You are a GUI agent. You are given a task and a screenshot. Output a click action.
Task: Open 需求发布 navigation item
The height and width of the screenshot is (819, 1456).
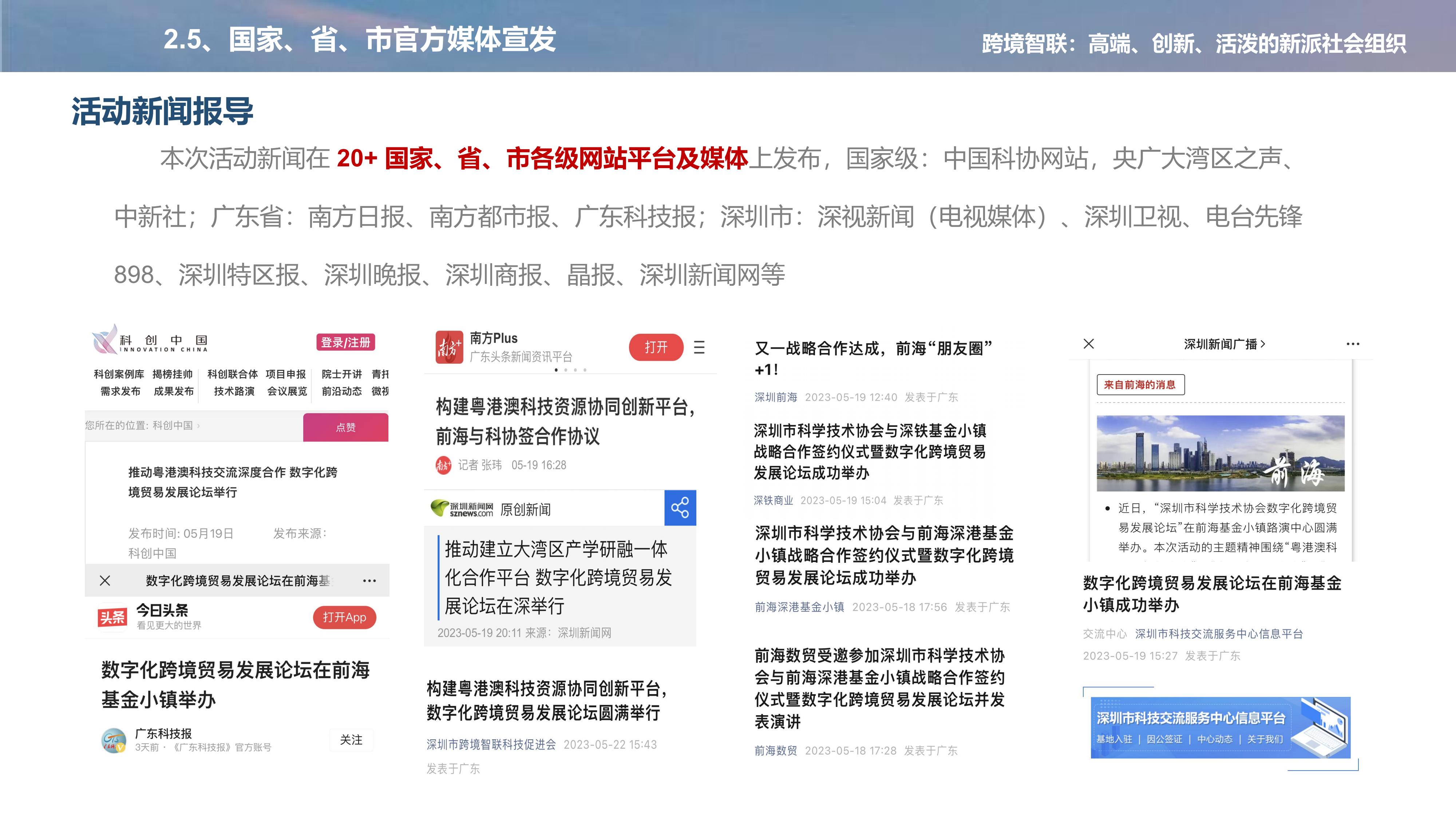pos(120,391)
